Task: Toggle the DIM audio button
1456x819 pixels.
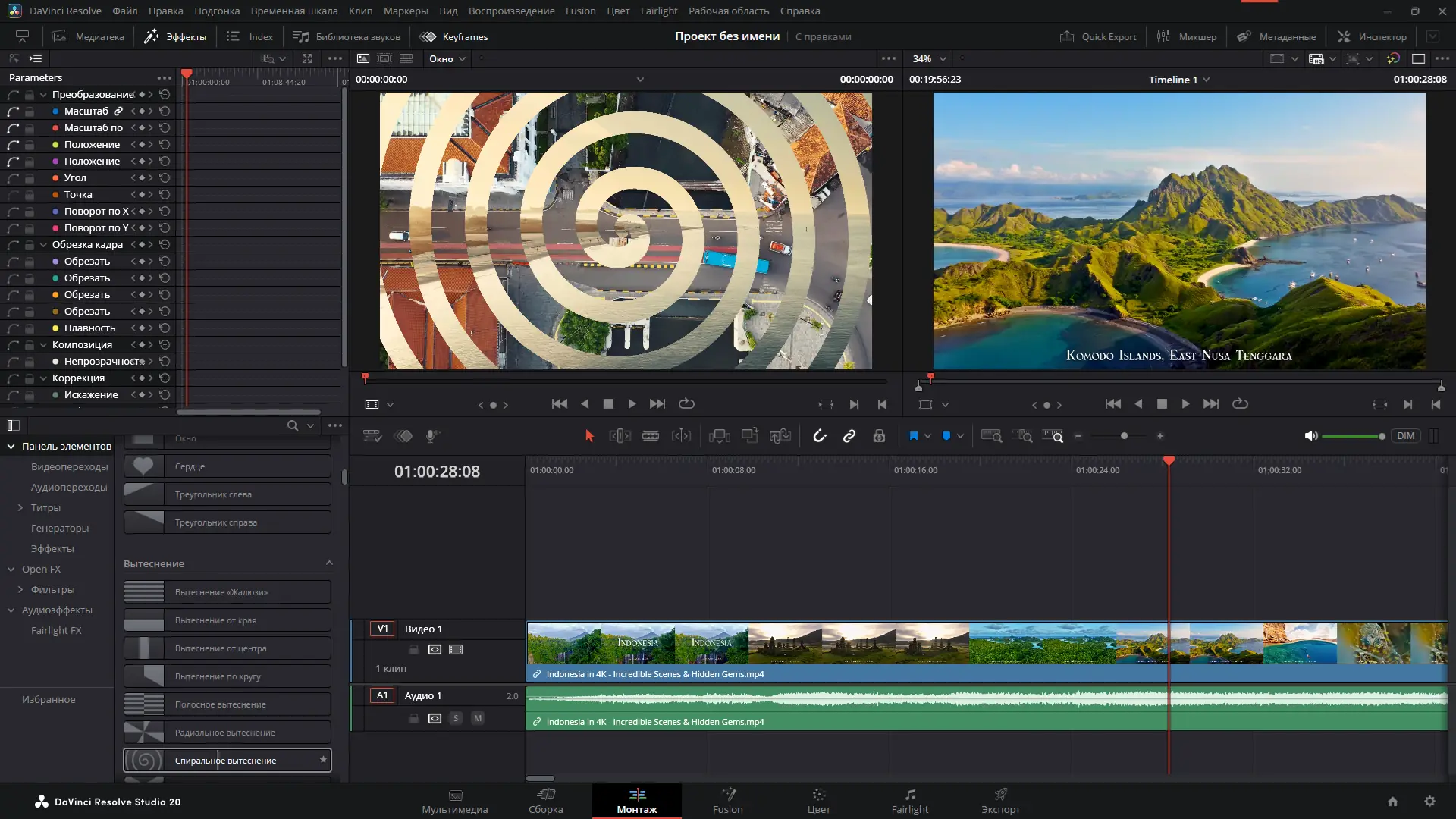Action: [1405, 436]
